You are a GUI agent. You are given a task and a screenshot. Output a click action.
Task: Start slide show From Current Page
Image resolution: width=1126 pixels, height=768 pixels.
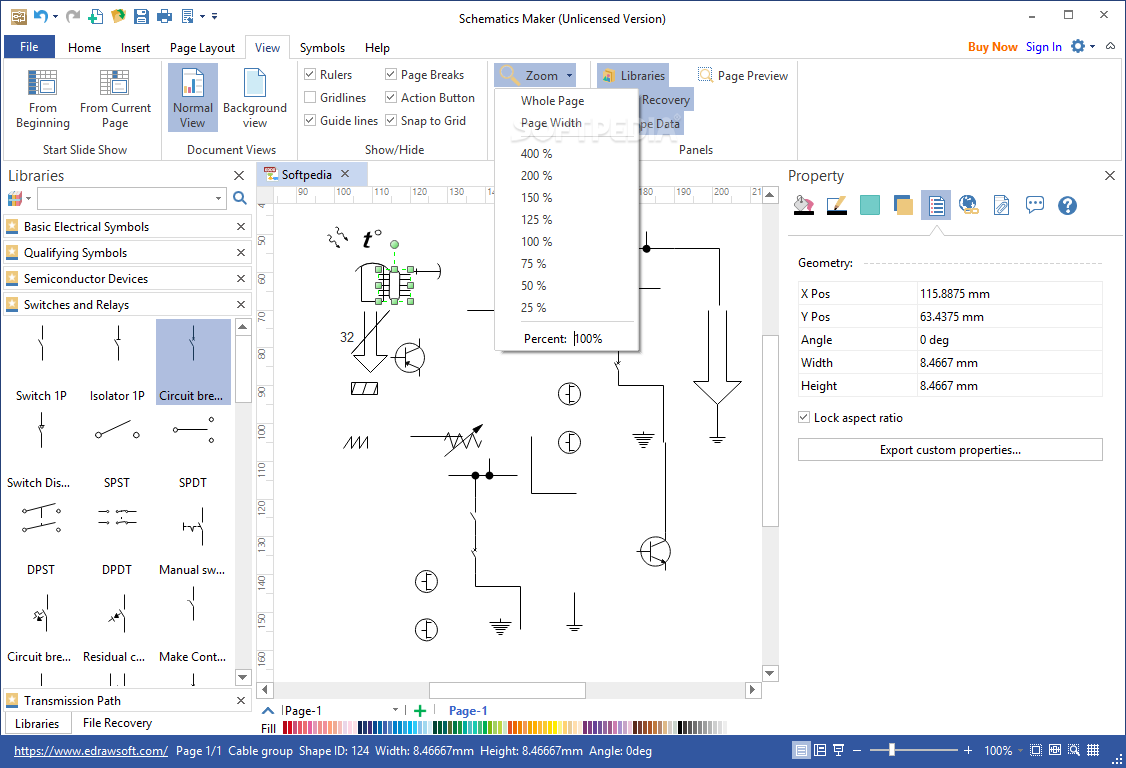tap(115, 100)
